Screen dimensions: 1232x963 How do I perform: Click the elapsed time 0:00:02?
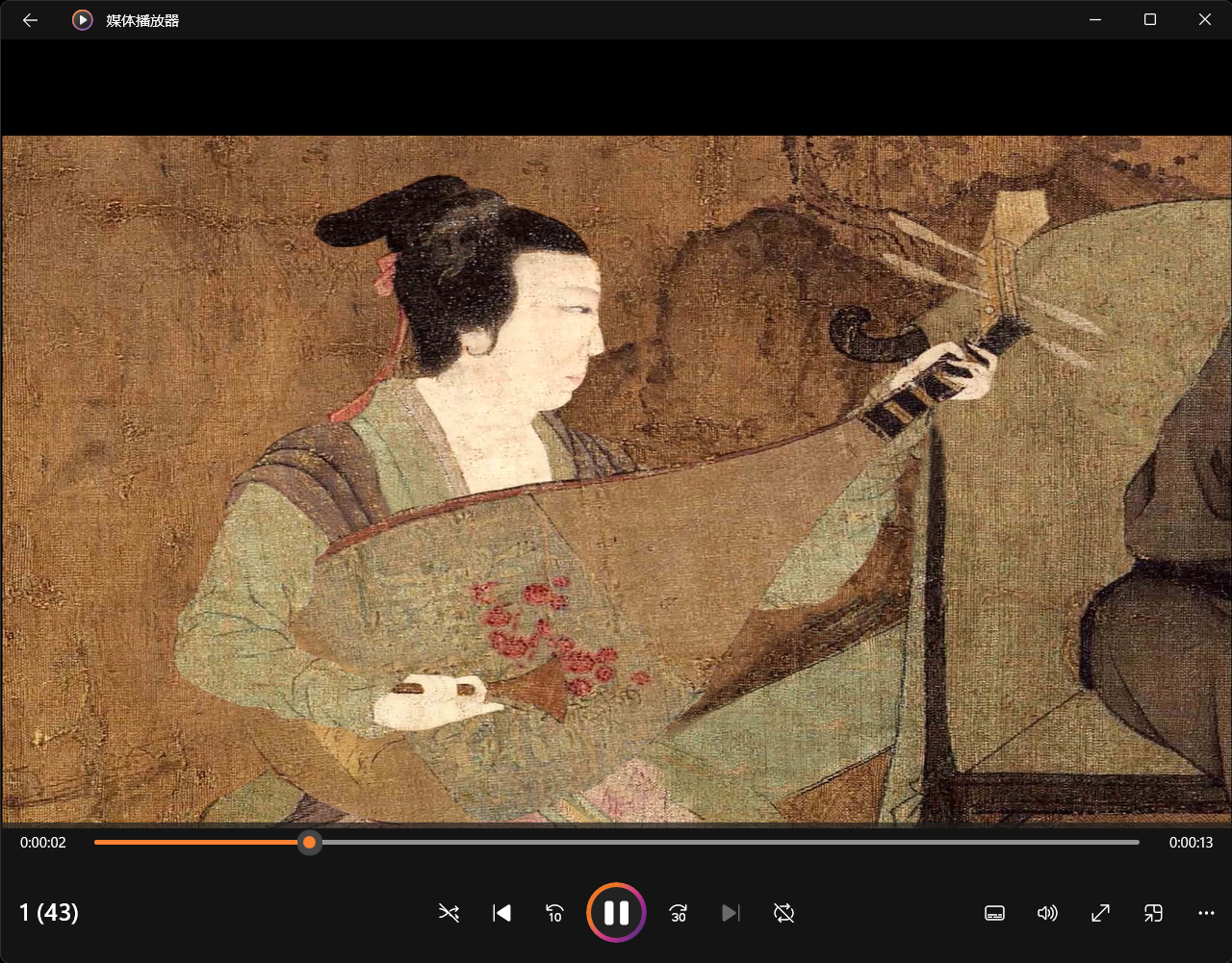click(x=43, y=843)
